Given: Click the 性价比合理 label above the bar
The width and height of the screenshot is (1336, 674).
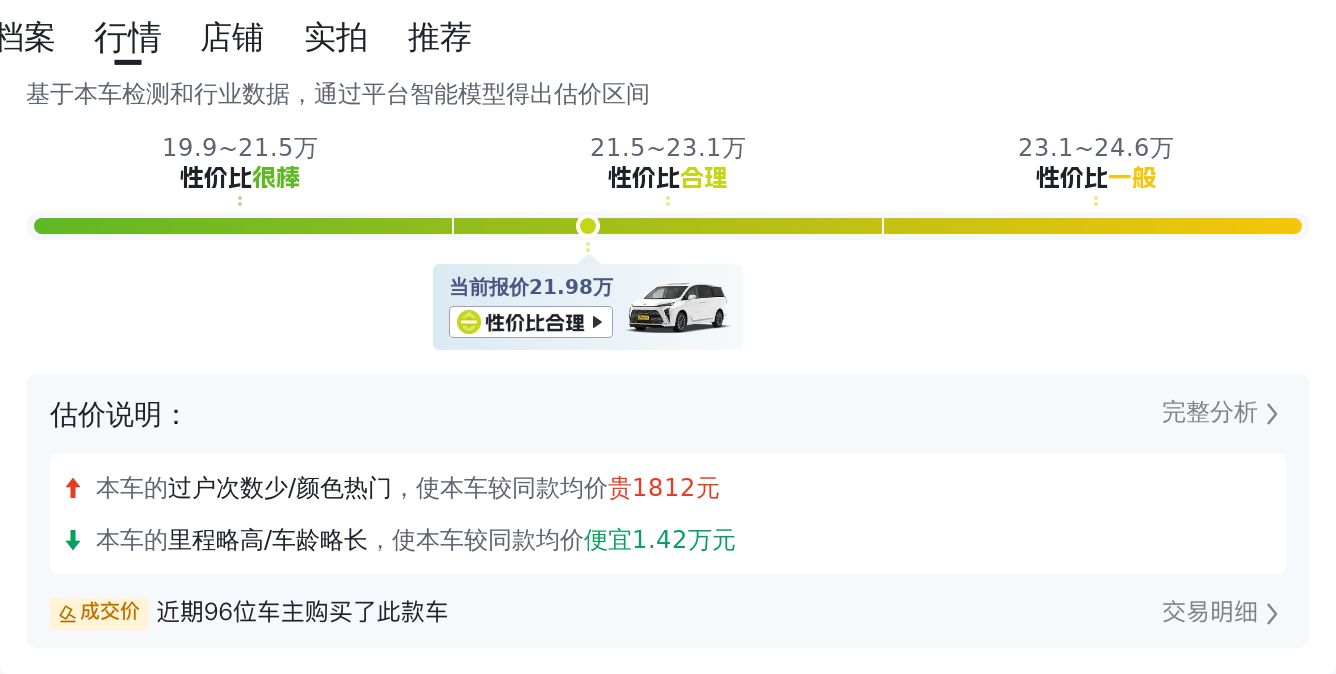Looking at the screenshot, I should pyautogui.click(x=668, y=178).
